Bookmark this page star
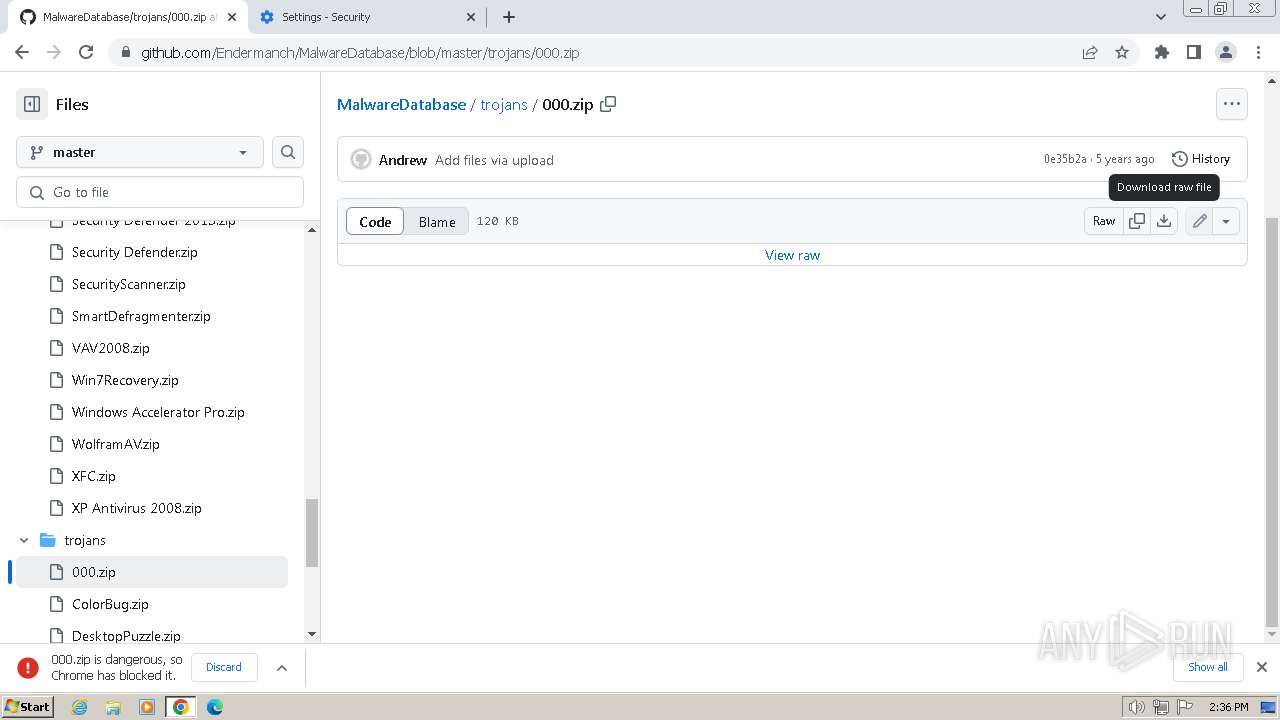Image resolution: width=1280 pixels, height=720 pixels. pos(1122,52)
